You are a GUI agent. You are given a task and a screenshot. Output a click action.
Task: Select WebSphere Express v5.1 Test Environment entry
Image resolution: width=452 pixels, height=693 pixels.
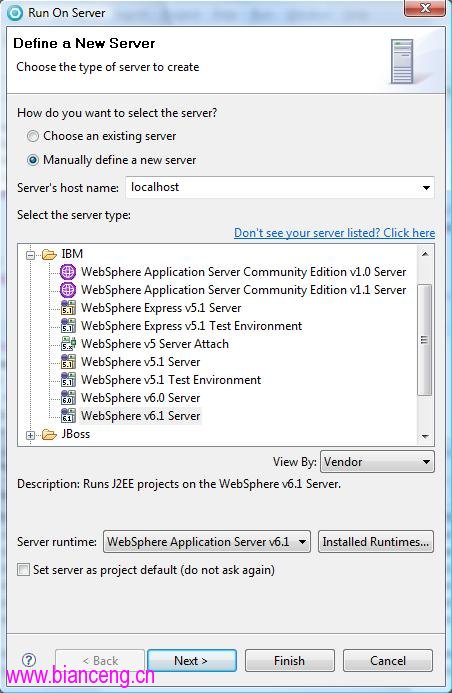pyautogui.click(x=191, y=326)
